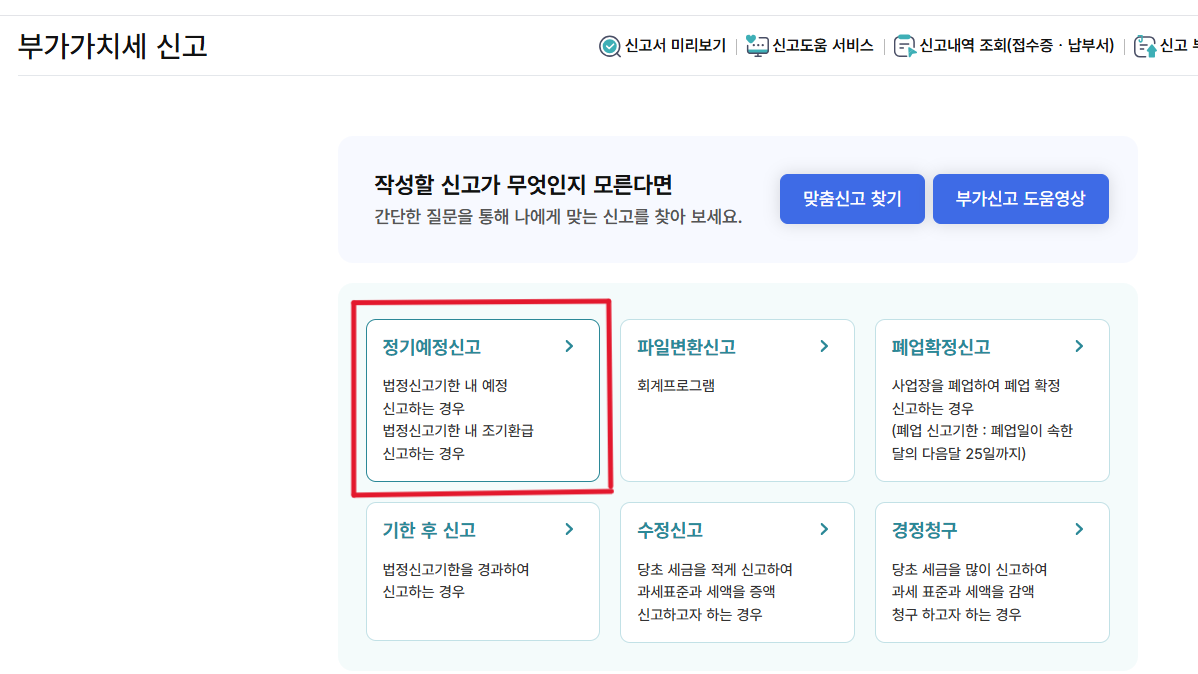Open the 기한 후 신고 card title
1198x674 pixels.
[429, 530]
